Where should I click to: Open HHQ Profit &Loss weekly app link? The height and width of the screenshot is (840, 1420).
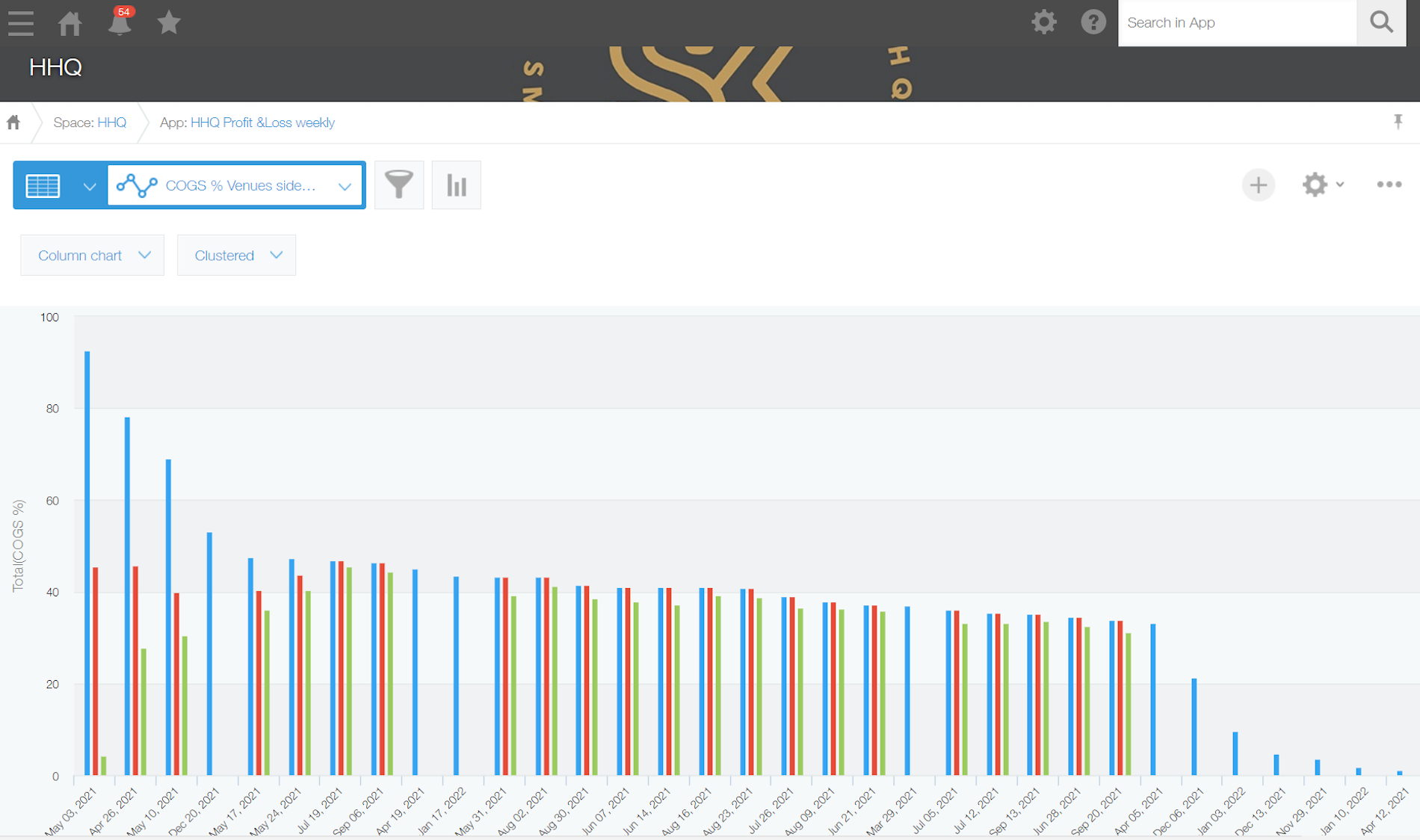pos(262,123)
